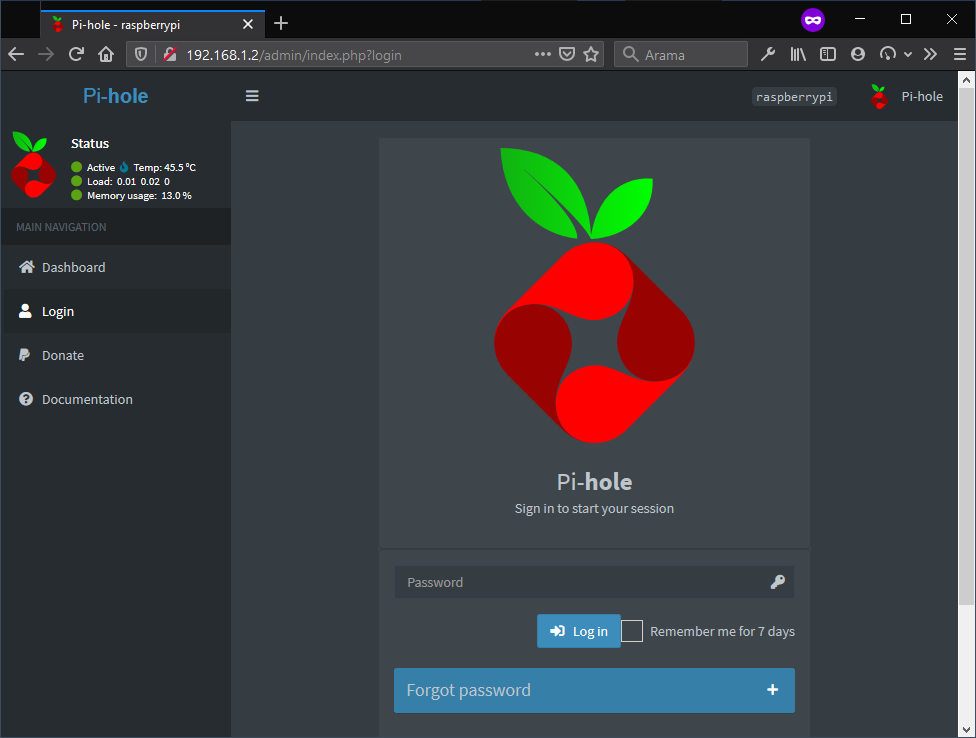Click the greyed forward navigation arrow
976x738 pixels.
46,55
